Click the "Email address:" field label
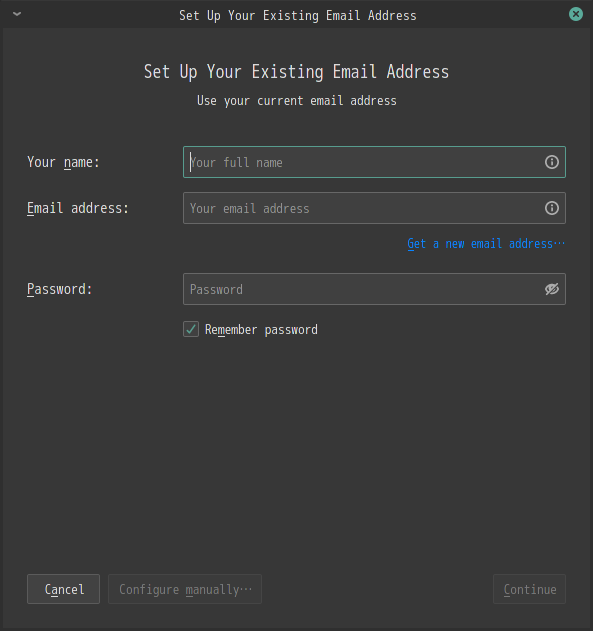Viewport: 593px width, 631px height. 78,208
